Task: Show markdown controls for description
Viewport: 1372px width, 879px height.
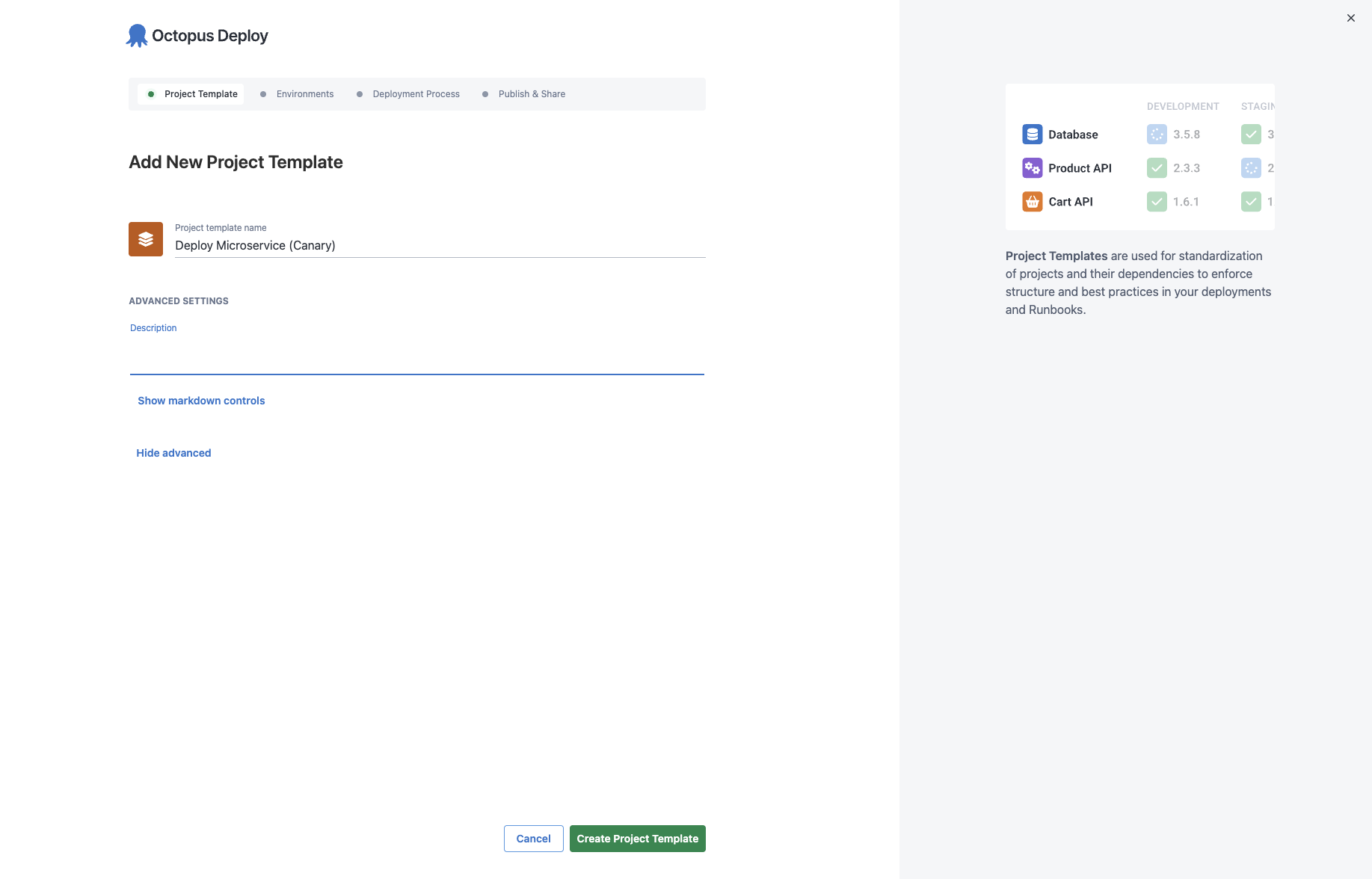Action: point(201,401)
